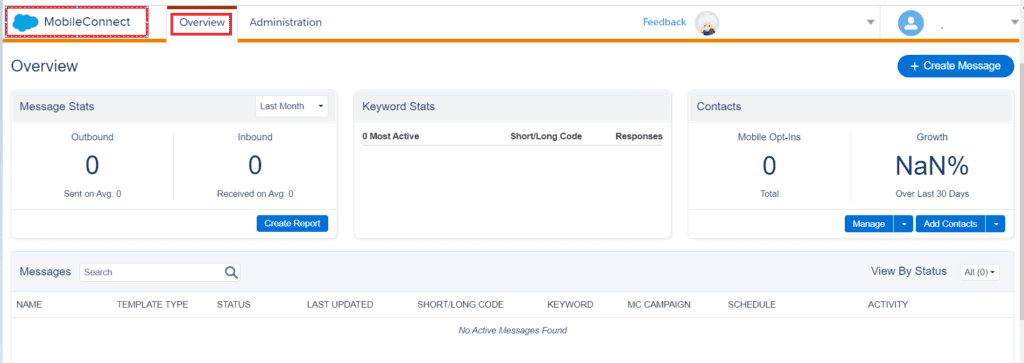
Task: Click the TEMPLATE TYPE column header
Action: click(152, 305)
